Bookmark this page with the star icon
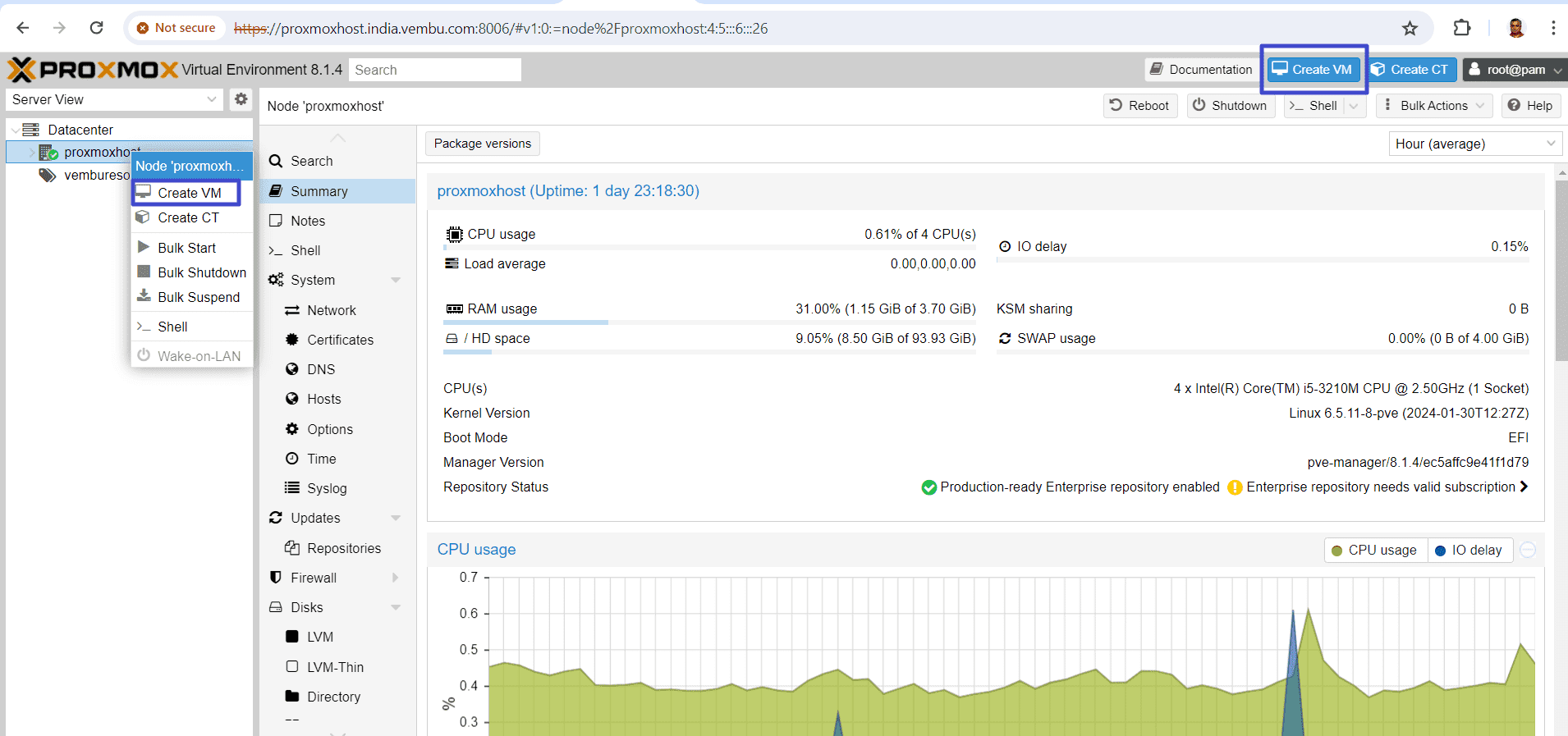This screenshot has width=1568, height=736. click(1410, 29)
